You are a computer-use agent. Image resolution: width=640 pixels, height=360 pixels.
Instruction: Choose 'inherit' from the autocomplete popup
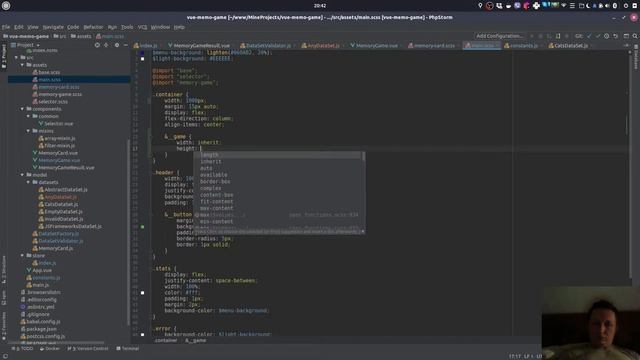point(278,162)
